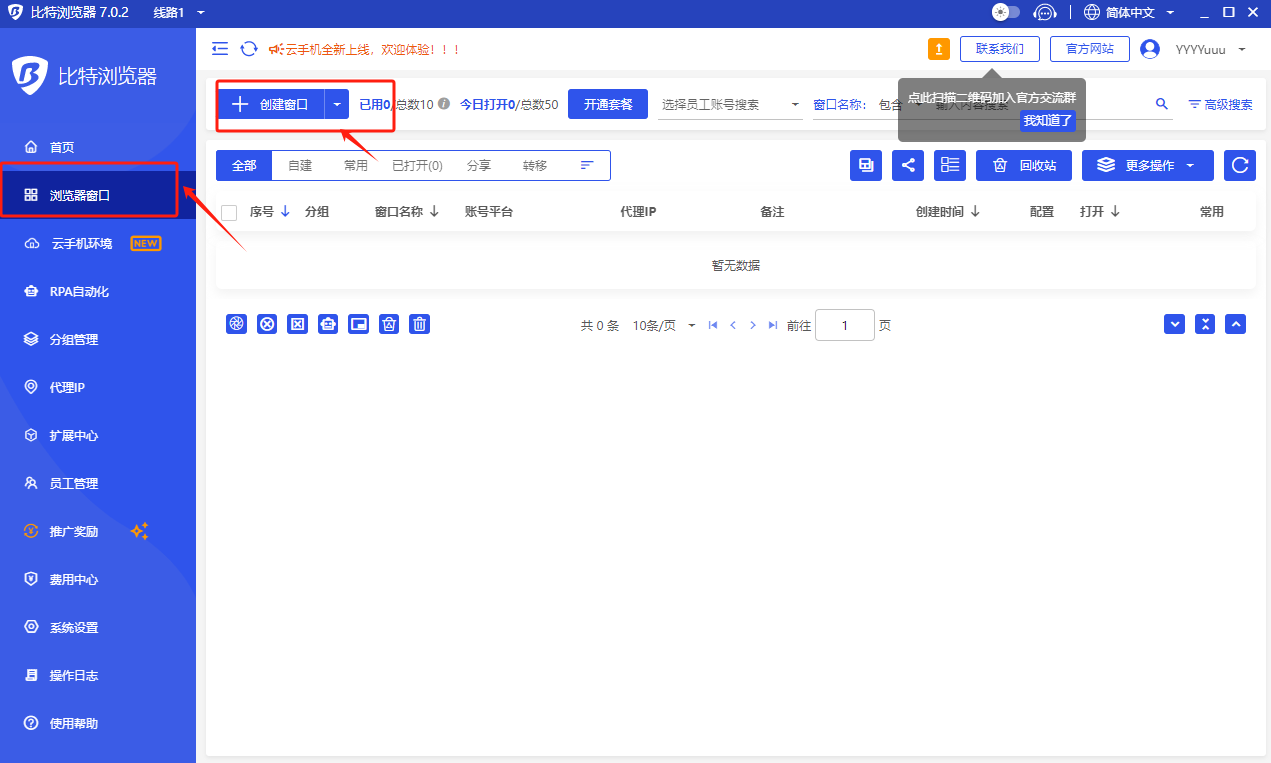
Task: Dismiss the tooltip with 我知道了
Action: [x=1047, y=121]
